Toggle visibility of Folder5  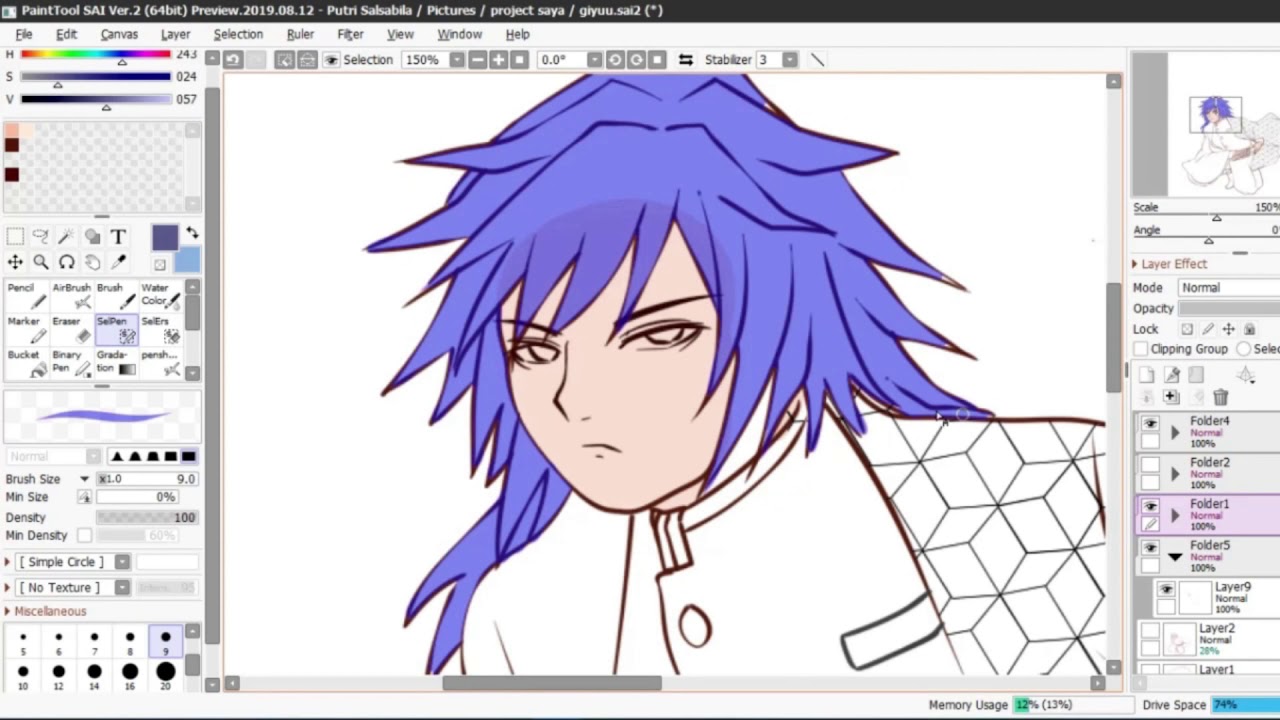[x=1150, y=548]
